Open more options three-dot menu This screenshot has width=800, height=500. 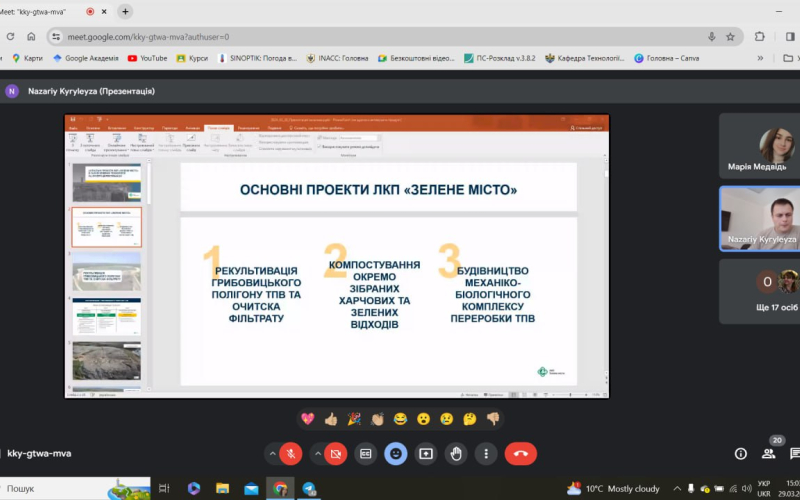click(x=486, y=454)
